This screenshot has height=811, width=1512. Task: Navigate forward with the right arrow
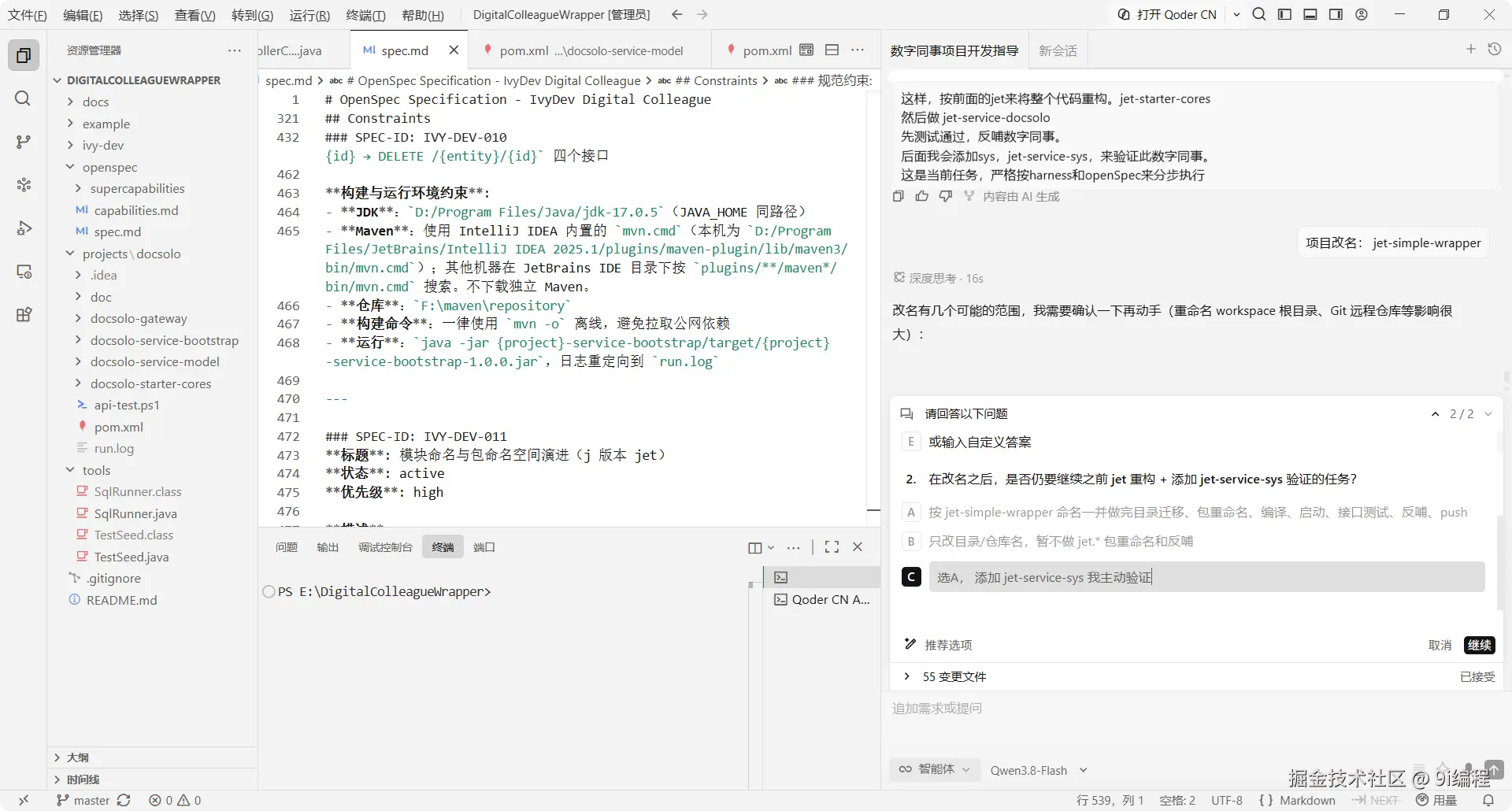click(702, 14)
